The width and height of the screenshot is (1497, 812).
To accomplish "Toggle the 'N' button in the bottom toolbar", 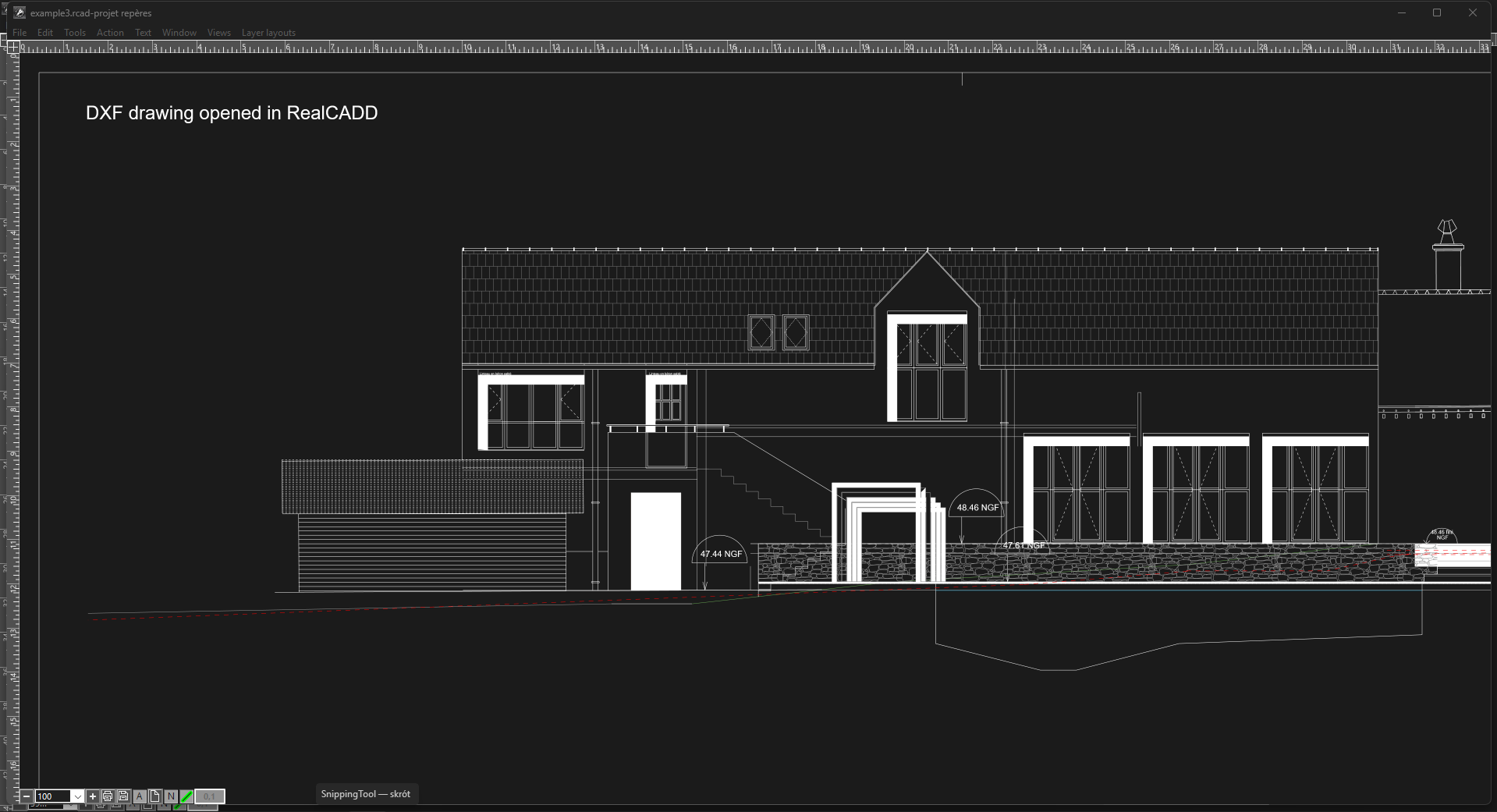I will pos(171,796).
